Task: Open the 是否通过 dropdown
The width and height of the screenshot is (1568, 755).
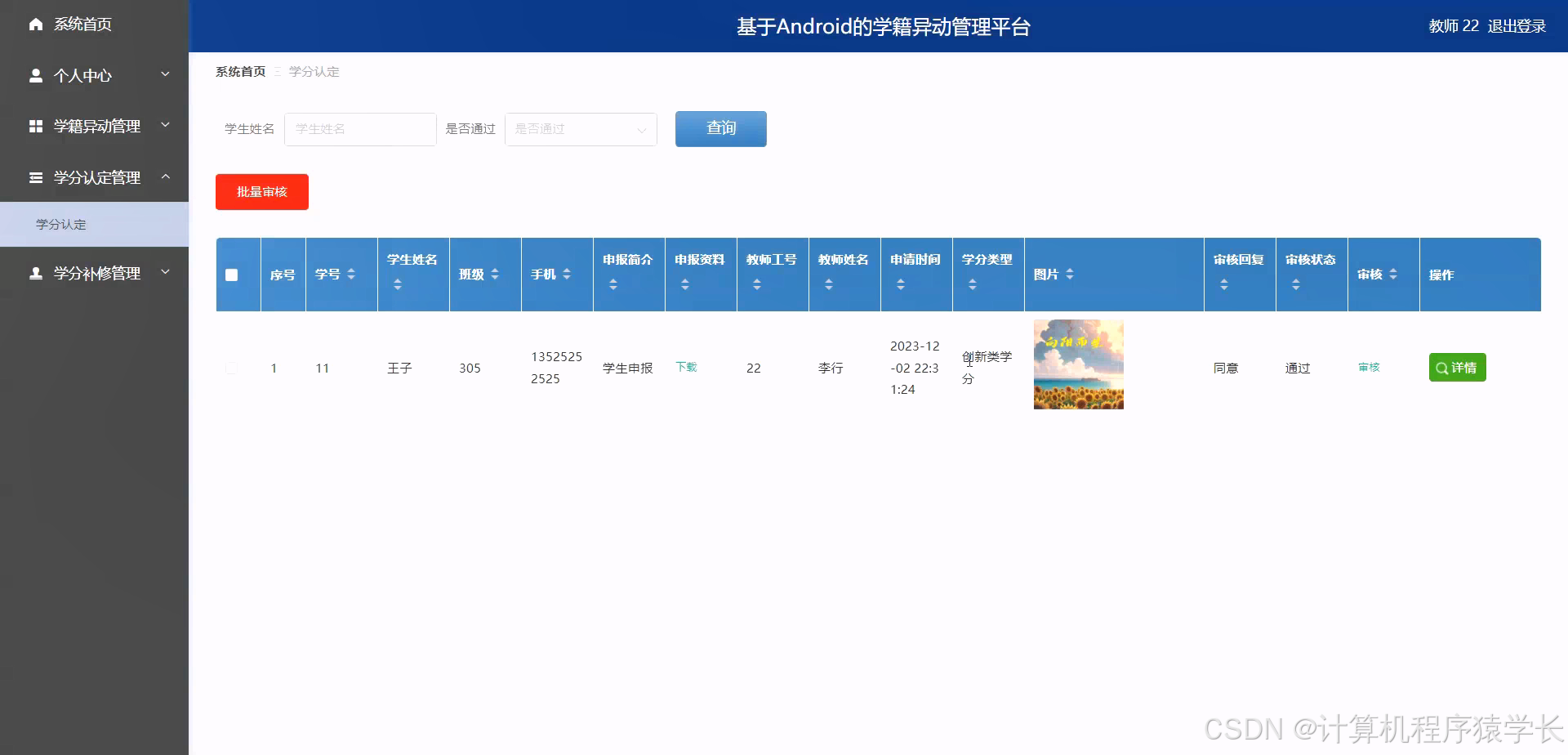Action: (x=581, y=129)
